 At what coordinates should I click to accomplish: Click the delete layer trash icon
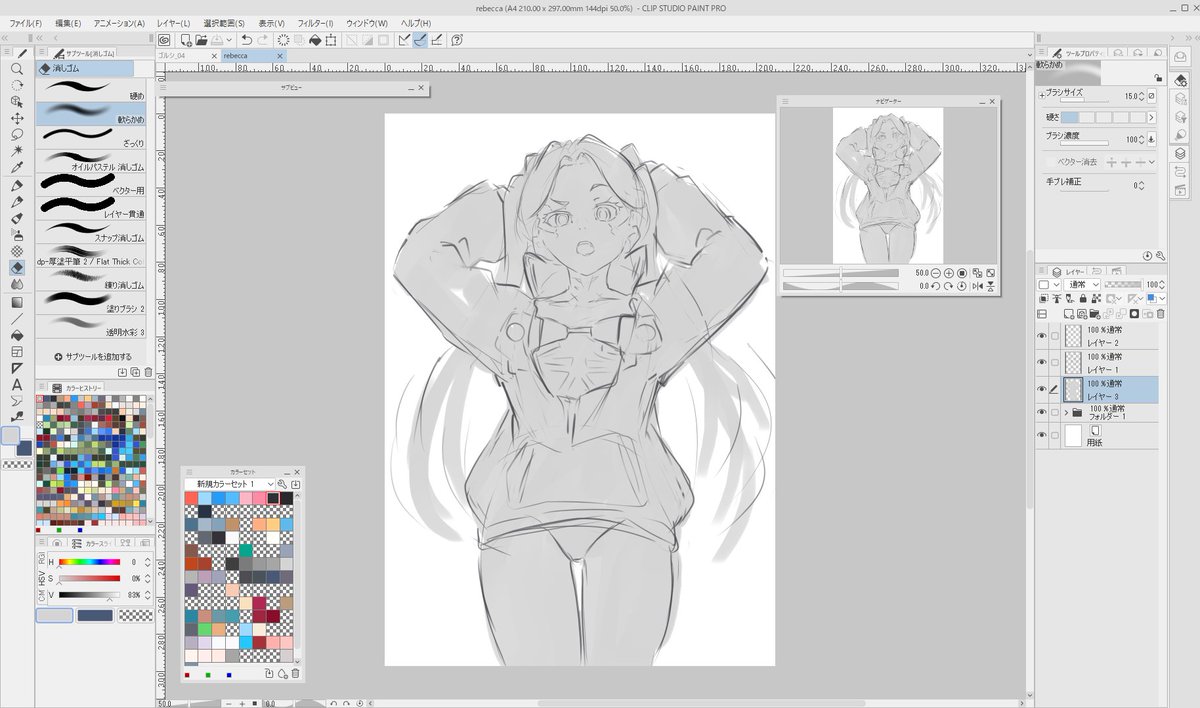pyautogui.click(x=1160, y=314)
